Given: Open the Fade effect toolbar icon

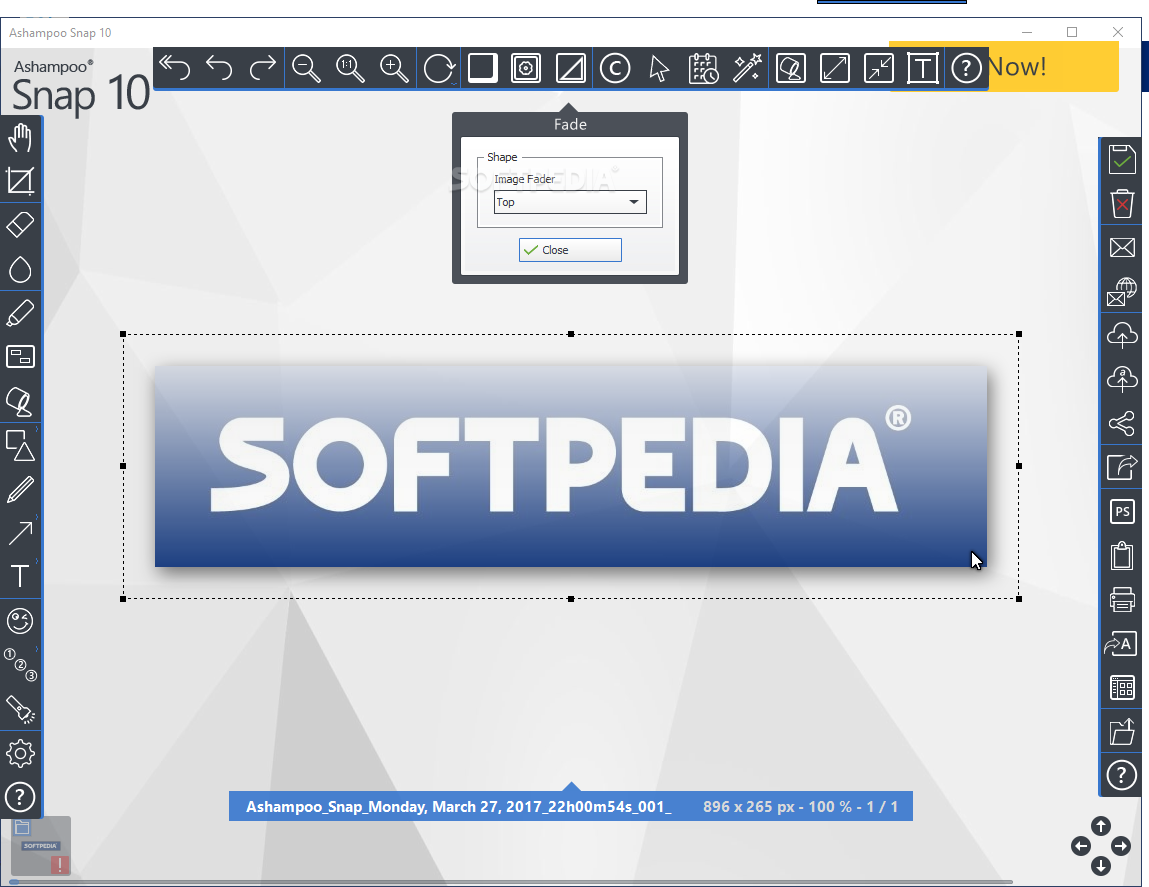Looking at the screenshot, I should coord(570,68).
